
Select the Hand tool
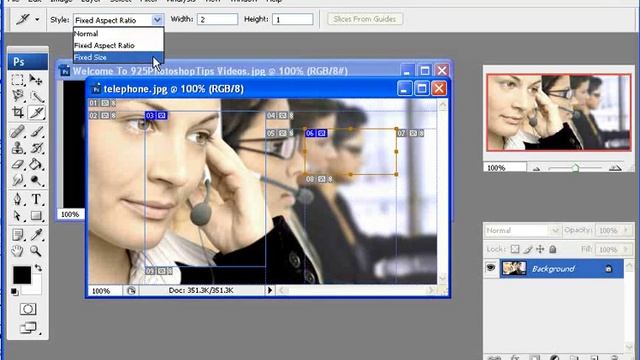18,251
